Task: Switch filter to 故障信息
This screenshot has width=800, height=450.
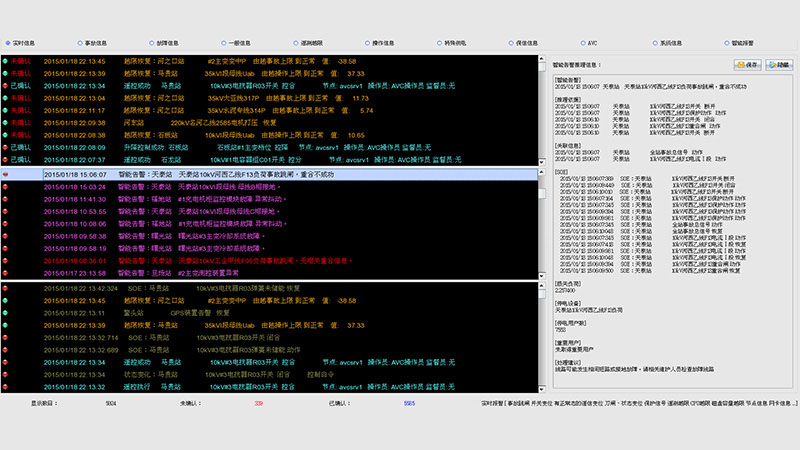Action: coord(148,44)
